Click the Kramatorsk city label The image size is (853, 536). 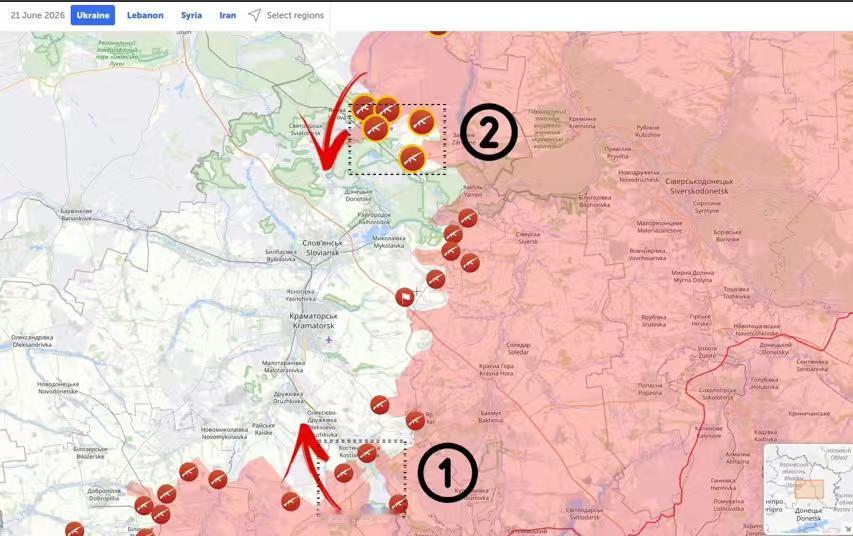coord(315,321)
